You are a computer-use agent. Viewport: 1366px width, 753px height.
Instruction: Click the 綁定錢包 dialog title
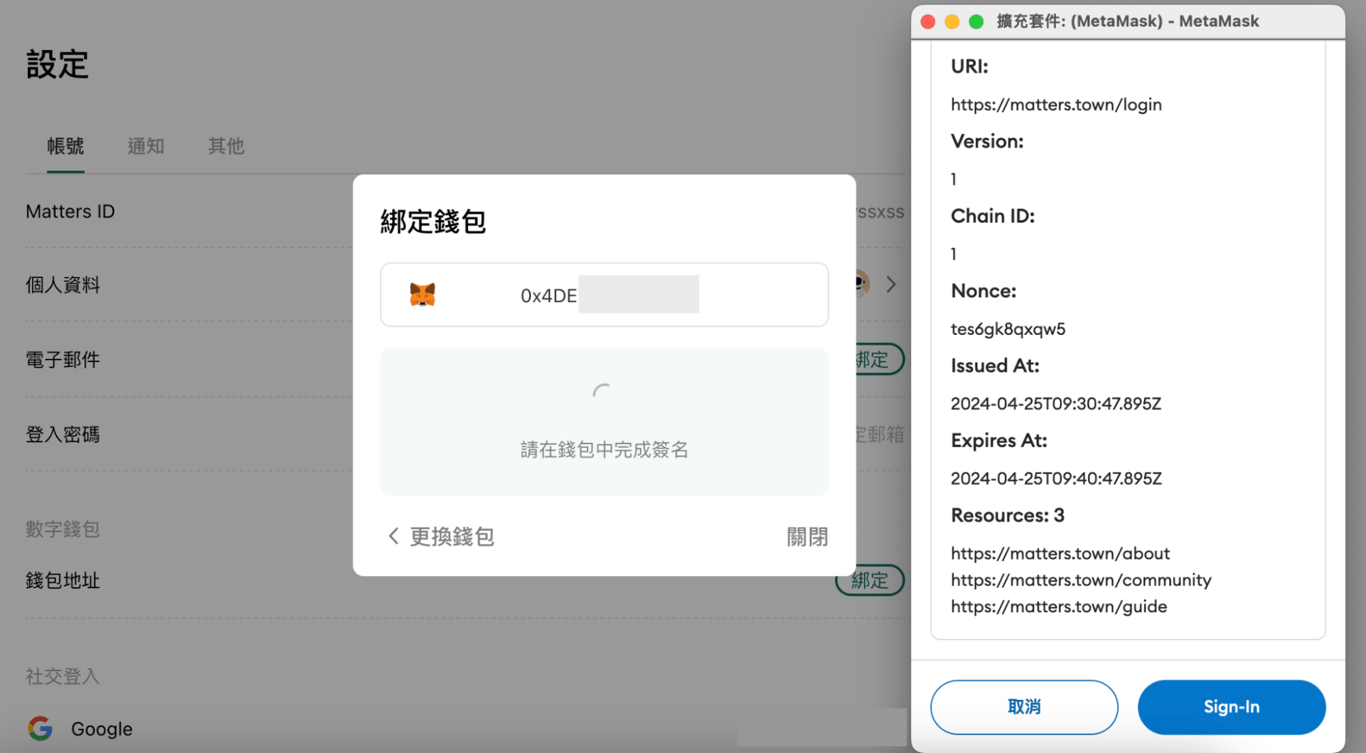tap(433, 221)
